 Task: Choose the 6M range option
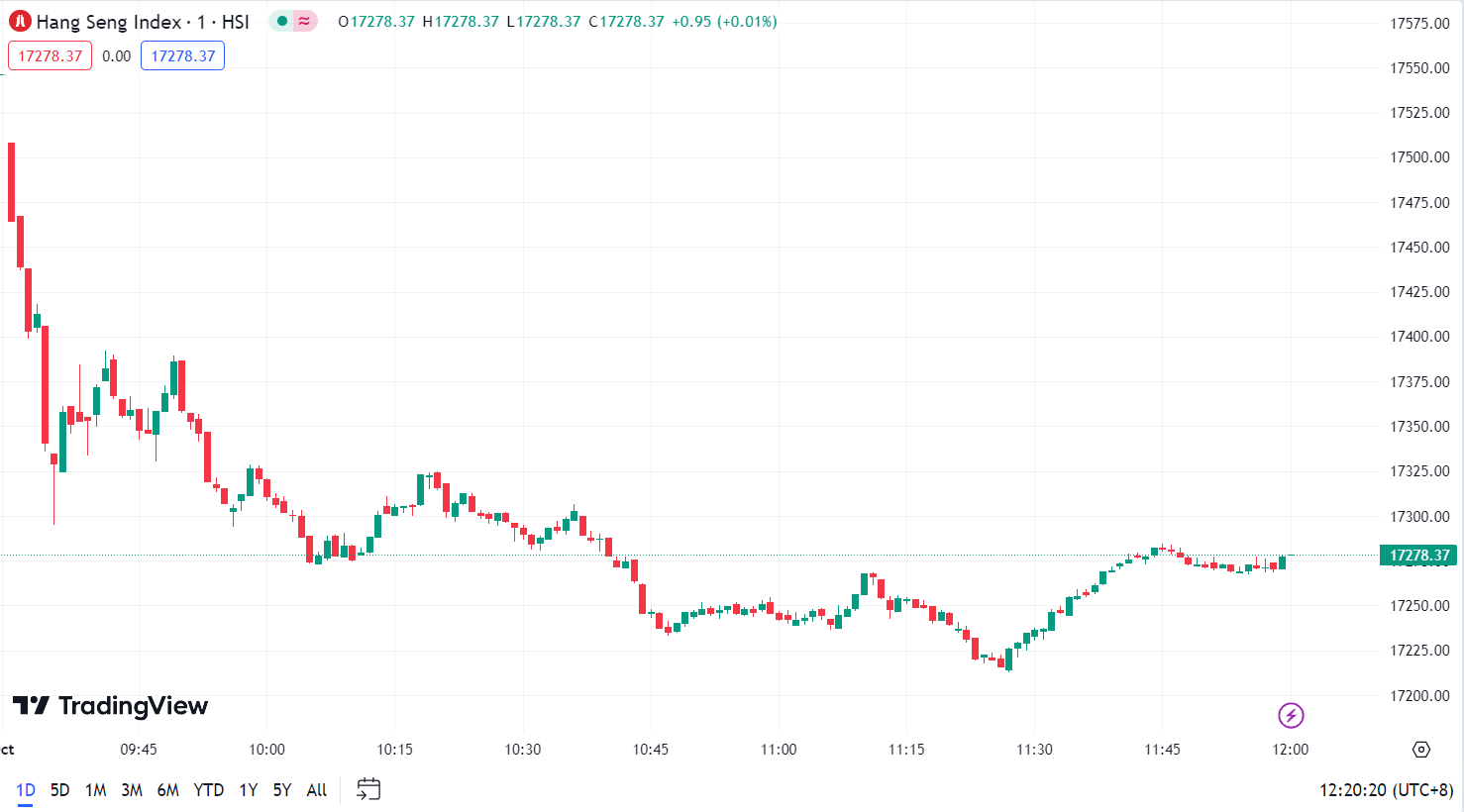(168, 789)
